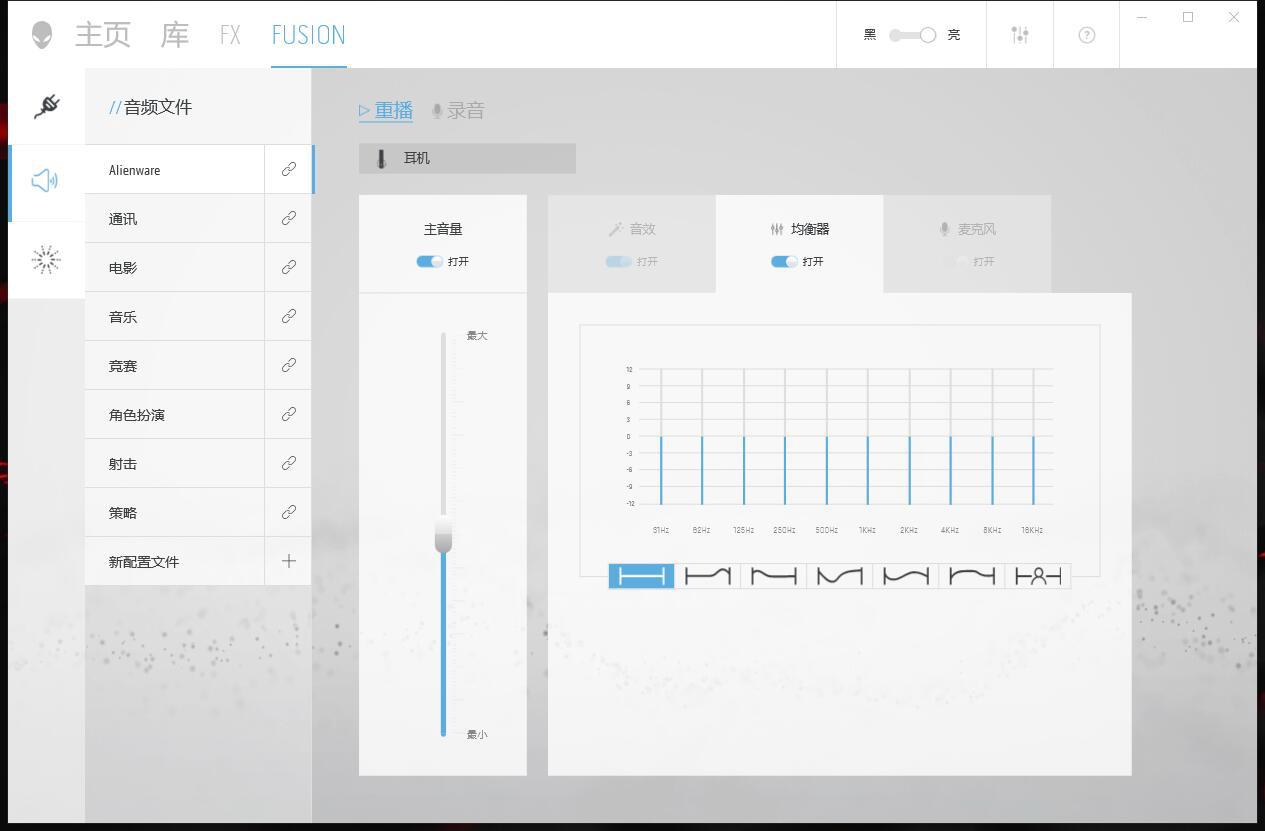Click the 最大 maximum volume label
The width and height of the screenshot is (1265, 831).
477,336
